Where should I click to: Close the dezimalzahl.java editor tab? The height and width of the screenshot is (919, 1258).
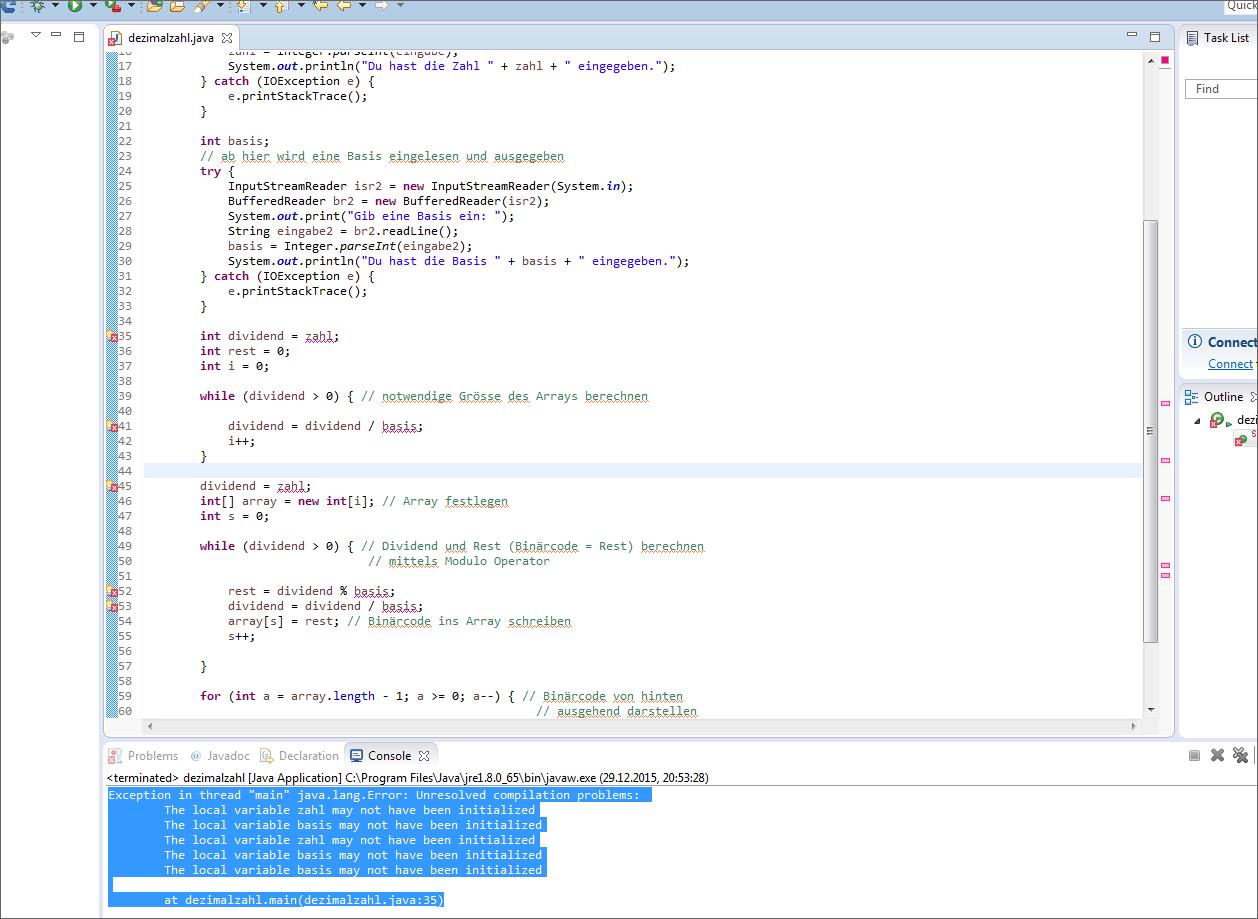pos(226,38)
